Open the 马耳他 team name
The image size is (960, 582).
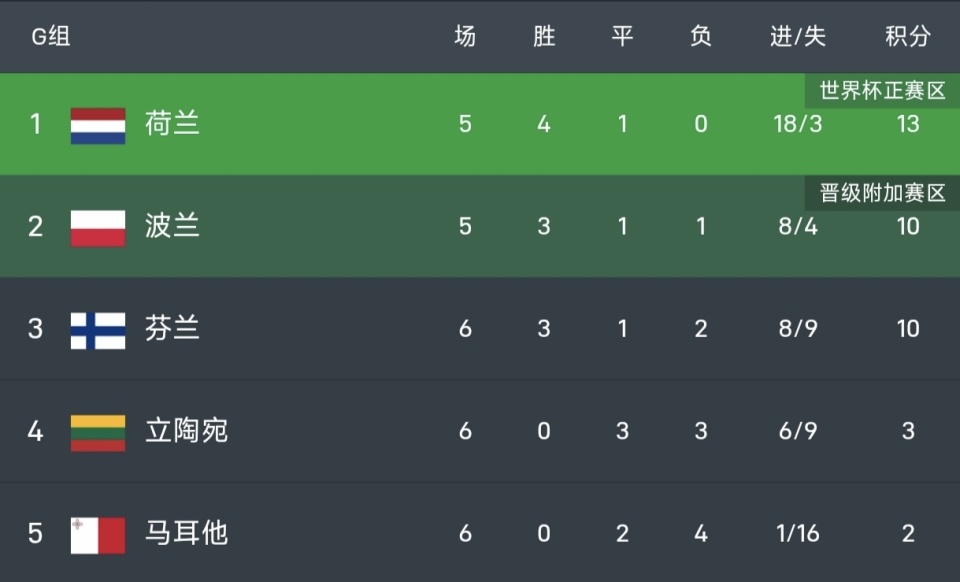click(x=186, y=533)
